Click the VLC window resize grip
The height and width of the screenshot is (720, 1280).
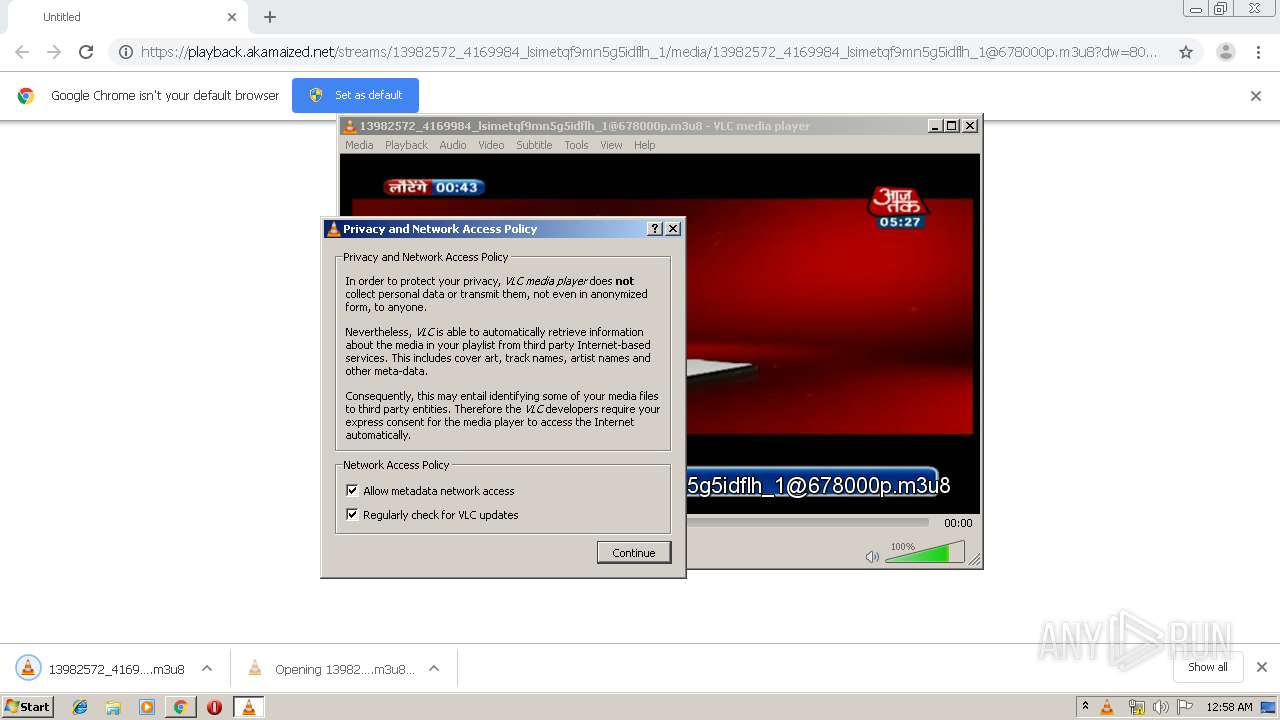(974, 560)
